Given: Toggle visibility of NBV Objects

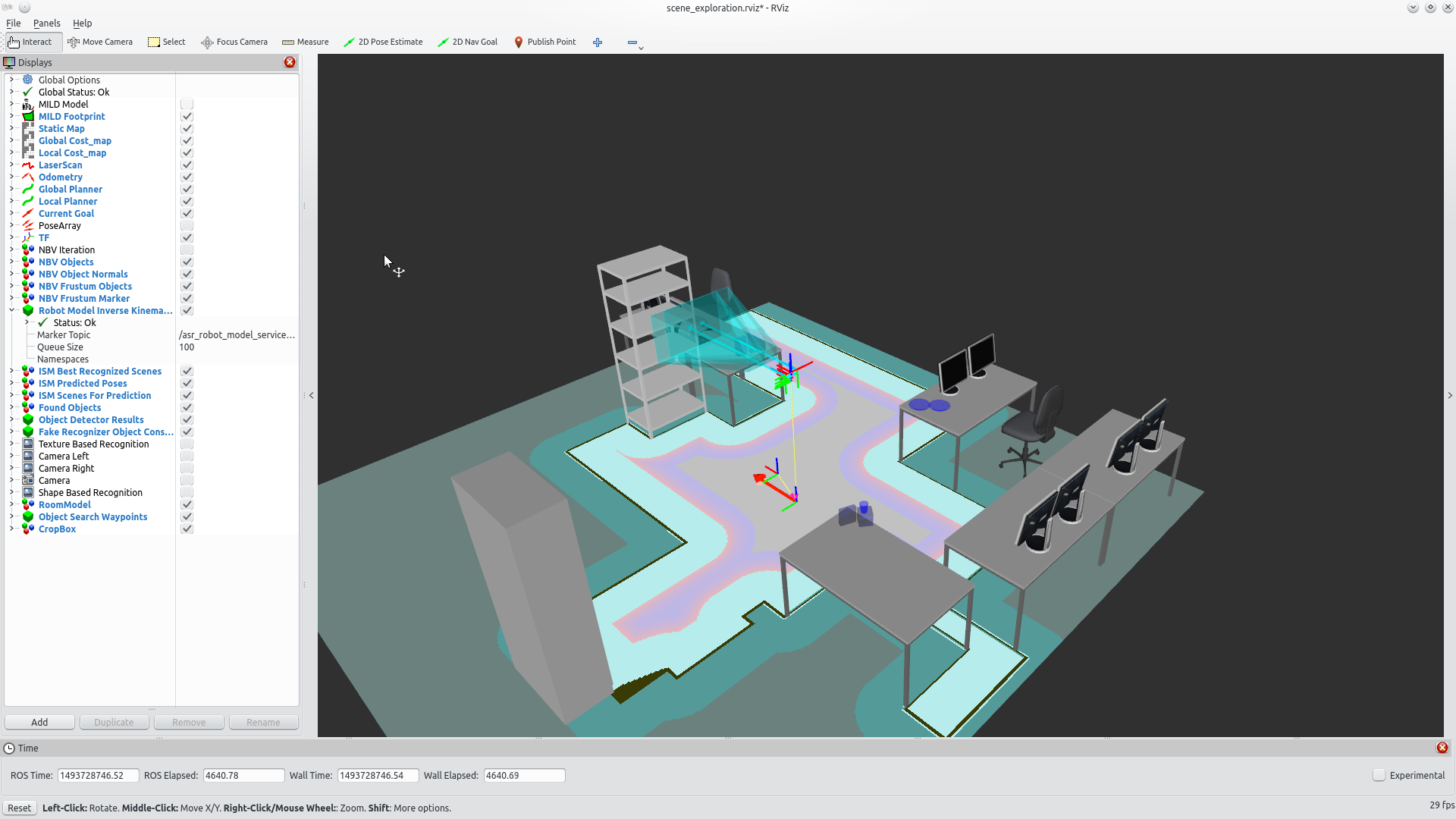Looking at the screenshot, I should tap(186, 261).
